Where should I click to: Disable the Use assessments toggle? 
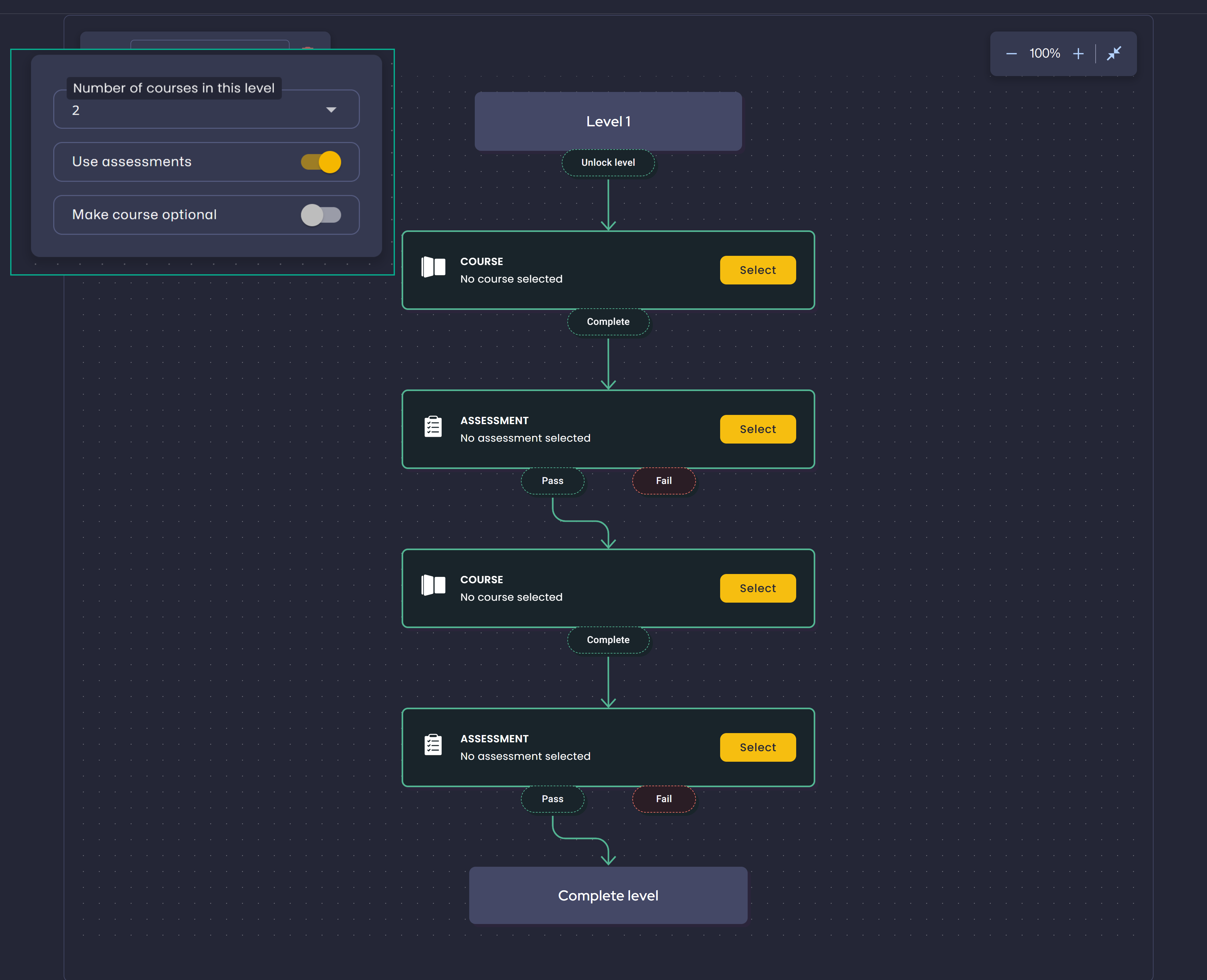320,161
